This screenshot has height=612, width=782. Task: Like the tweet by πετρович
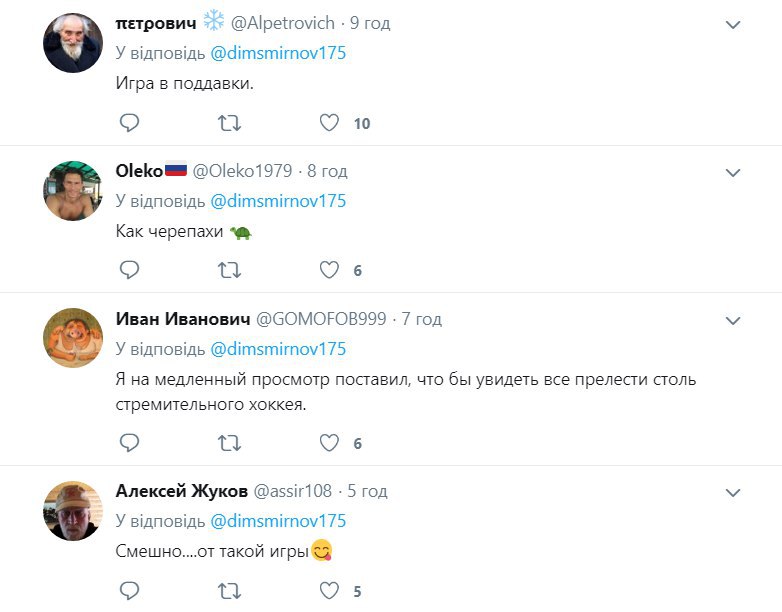(329, 123)
